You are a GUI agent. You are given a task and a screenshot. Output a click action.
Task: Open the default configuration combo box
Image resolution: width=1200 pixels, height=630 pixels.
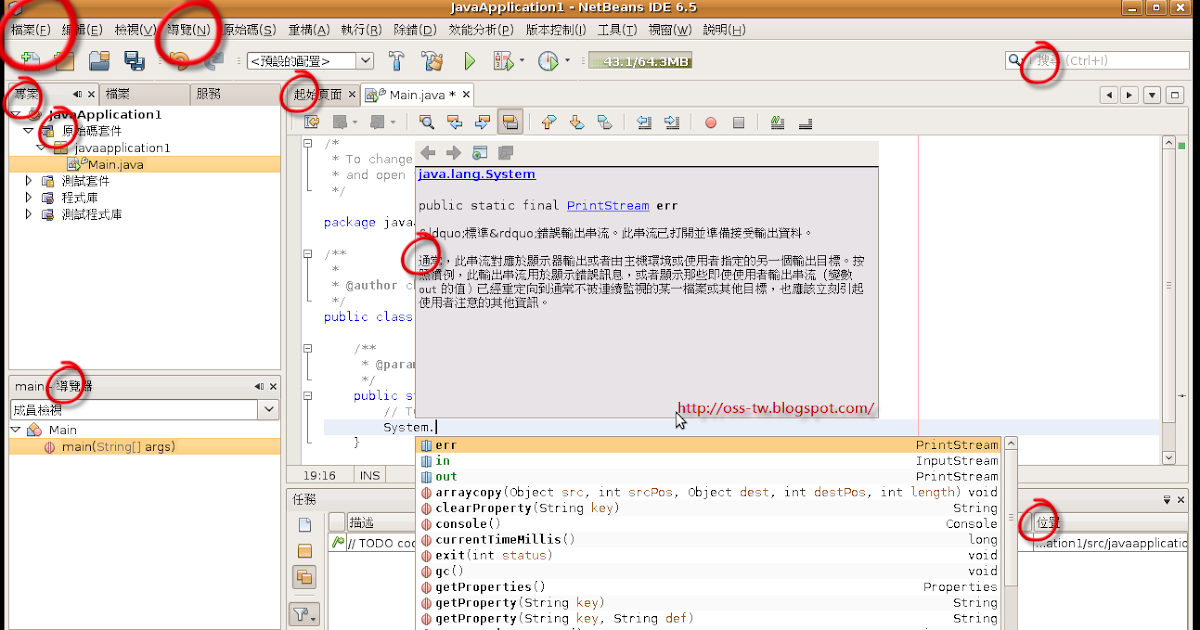pyautogui.click(x=310, y=61)
